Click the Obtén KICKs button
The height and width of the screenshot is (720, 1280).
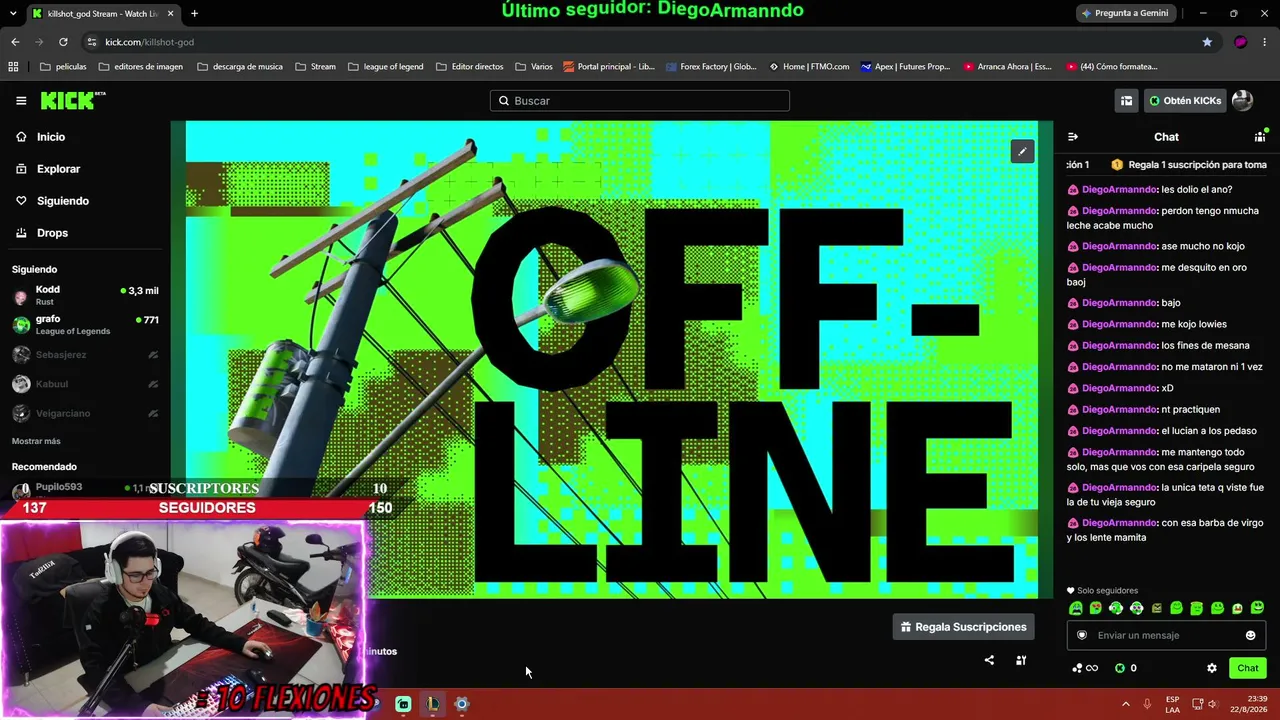(1185, 101)
